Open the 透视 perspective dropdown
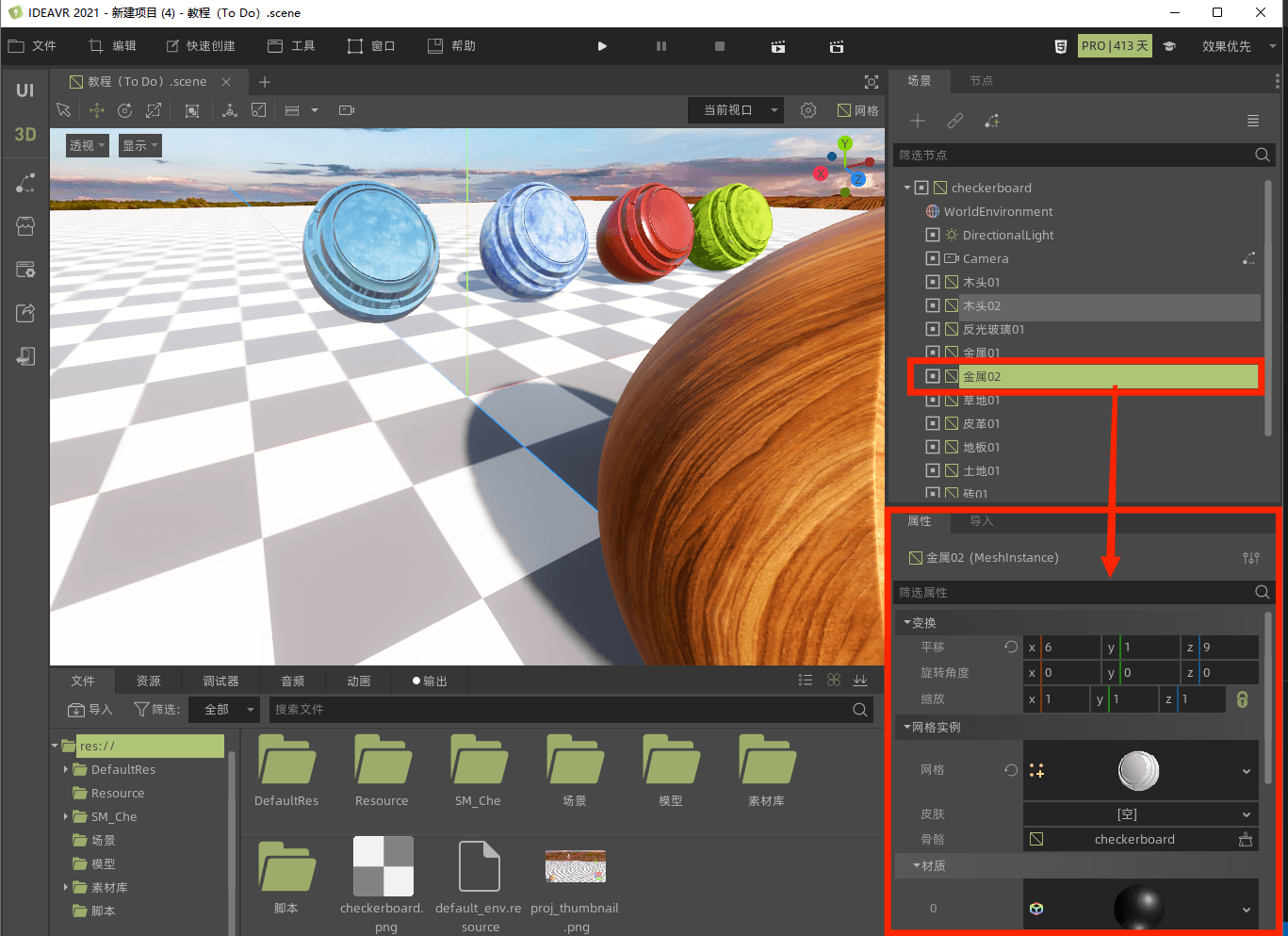This screenshot has height=936, width=1288. 88,145
